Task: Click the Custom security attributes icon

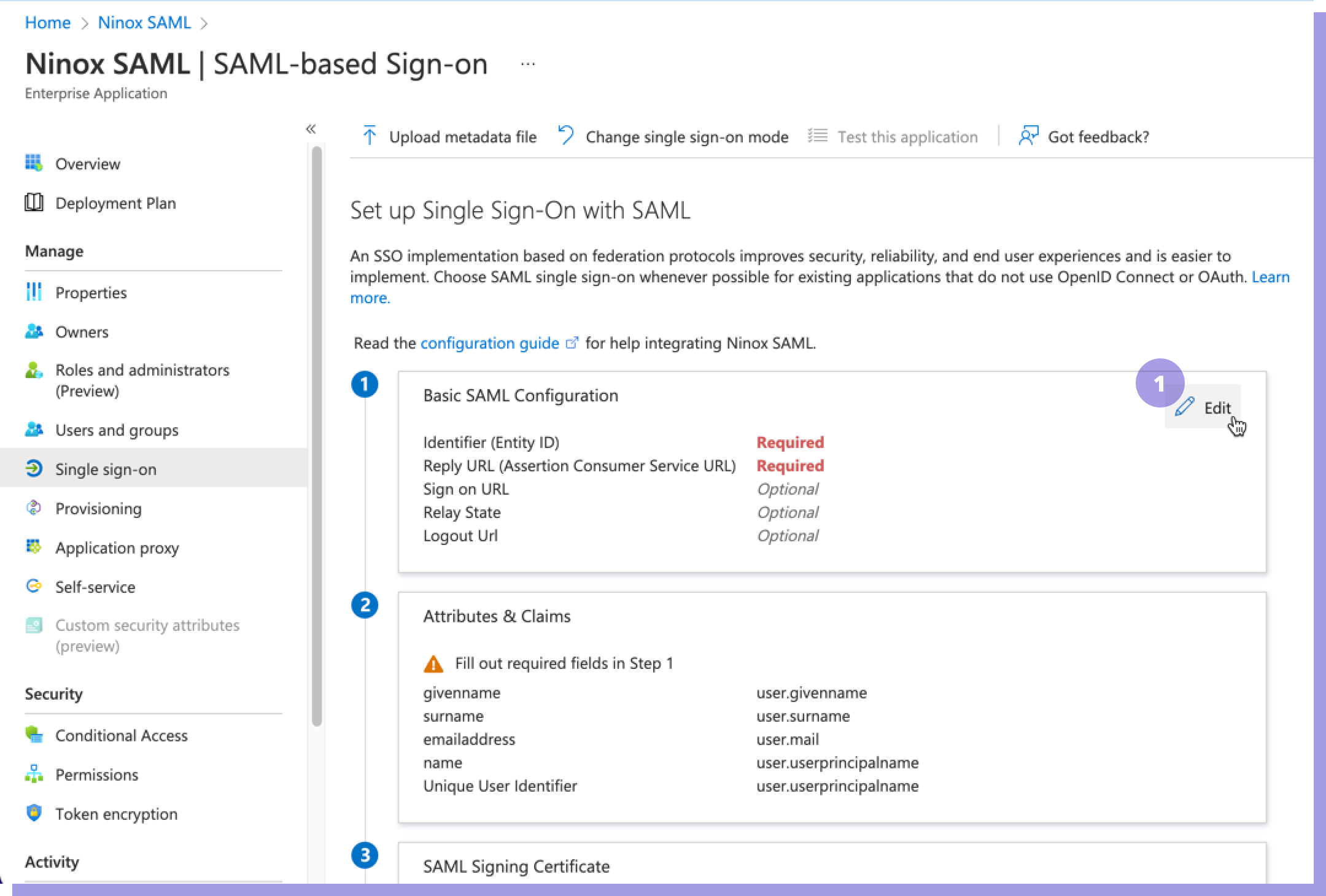Action: click(34, 625)
